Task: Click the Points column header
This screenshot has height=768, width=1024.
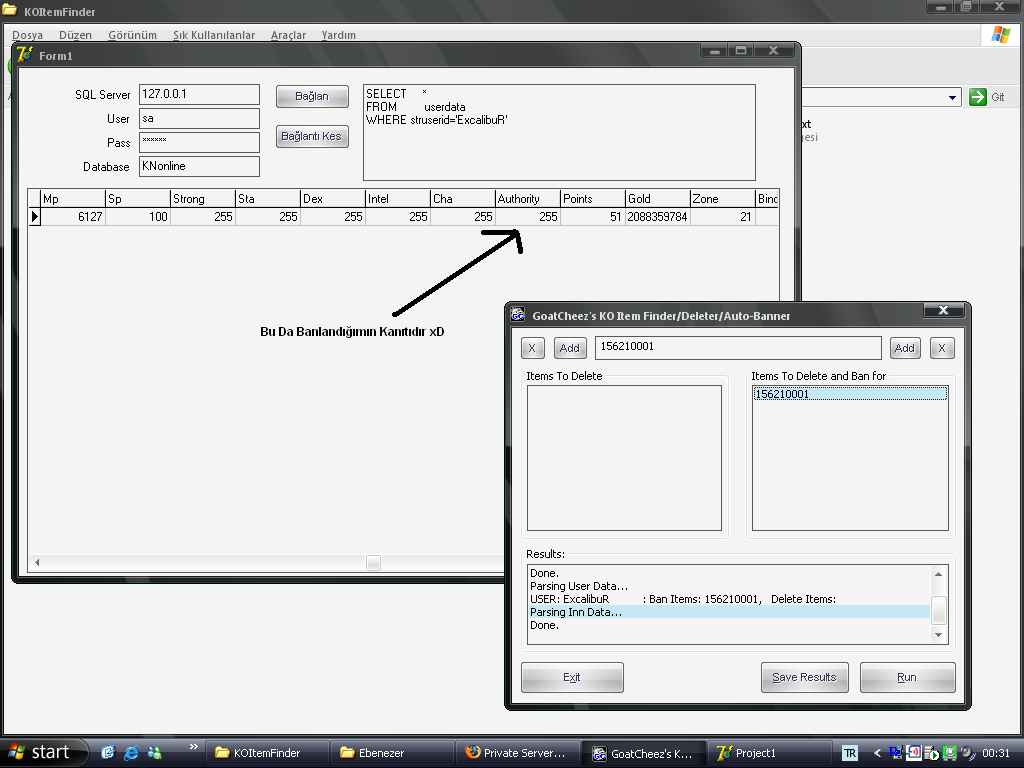Action: [592, 199]
